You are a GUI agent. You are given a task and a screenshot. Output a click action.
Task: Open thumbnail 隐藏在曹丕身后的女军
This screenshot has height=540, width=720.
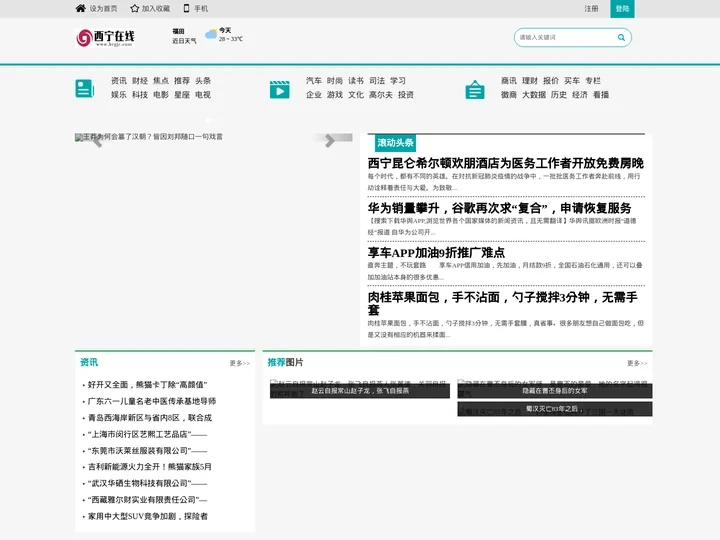pyautogui.click(x=555, y=389)
